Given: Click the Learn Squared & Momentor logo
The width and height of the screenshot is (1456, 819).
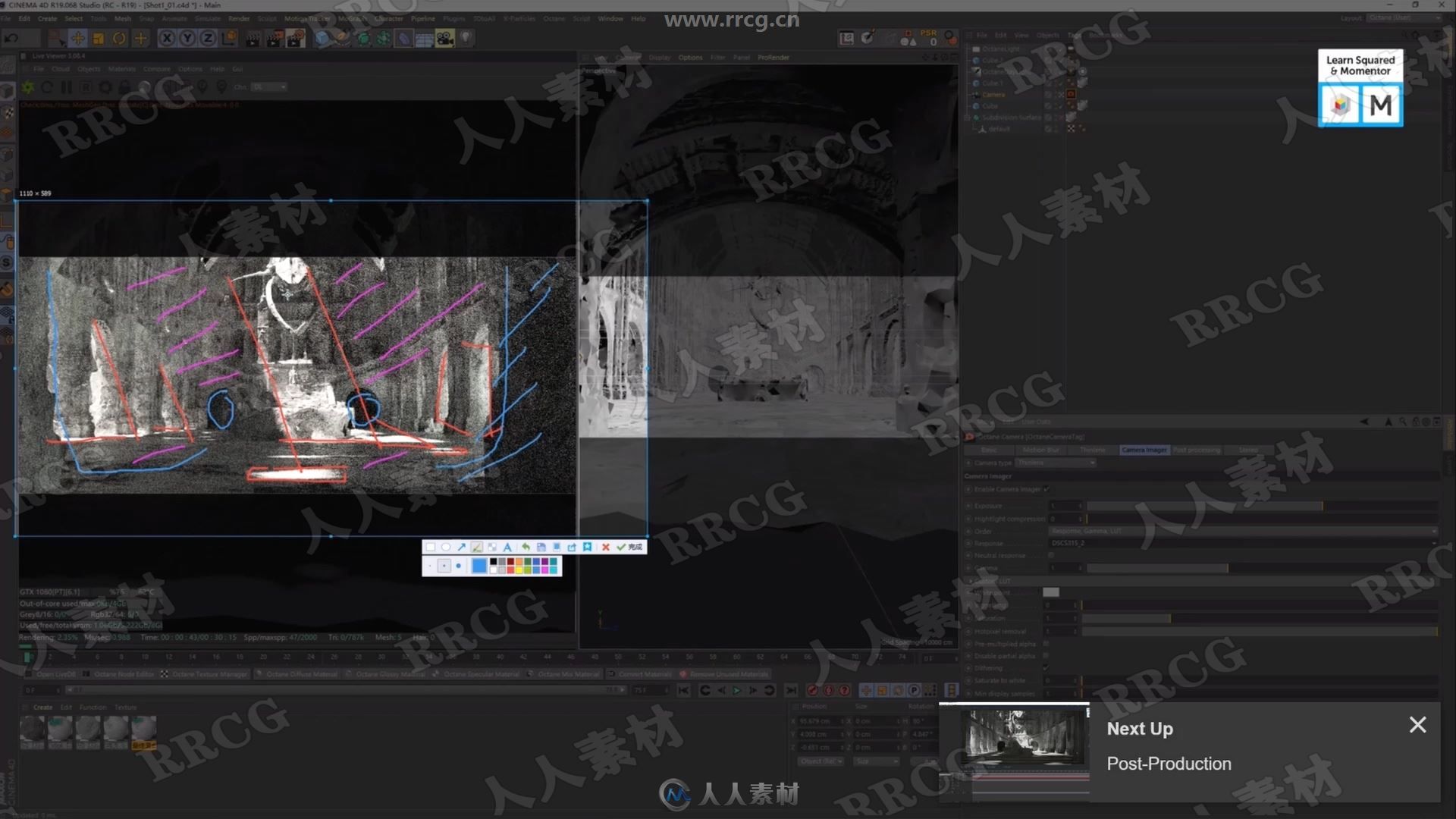Looking at the screenshot, I should (x=1360, y=88).
